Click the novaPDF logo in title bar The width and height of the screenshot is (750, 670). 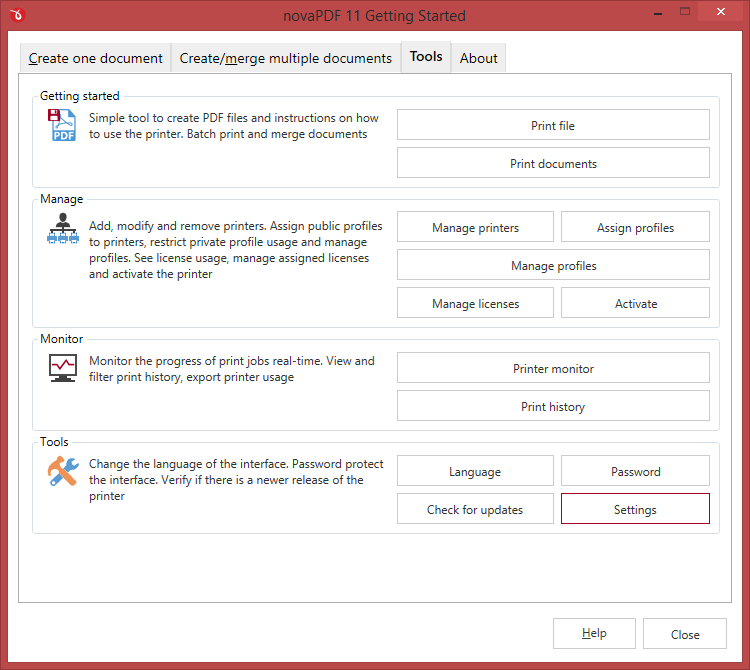(18, 15)
